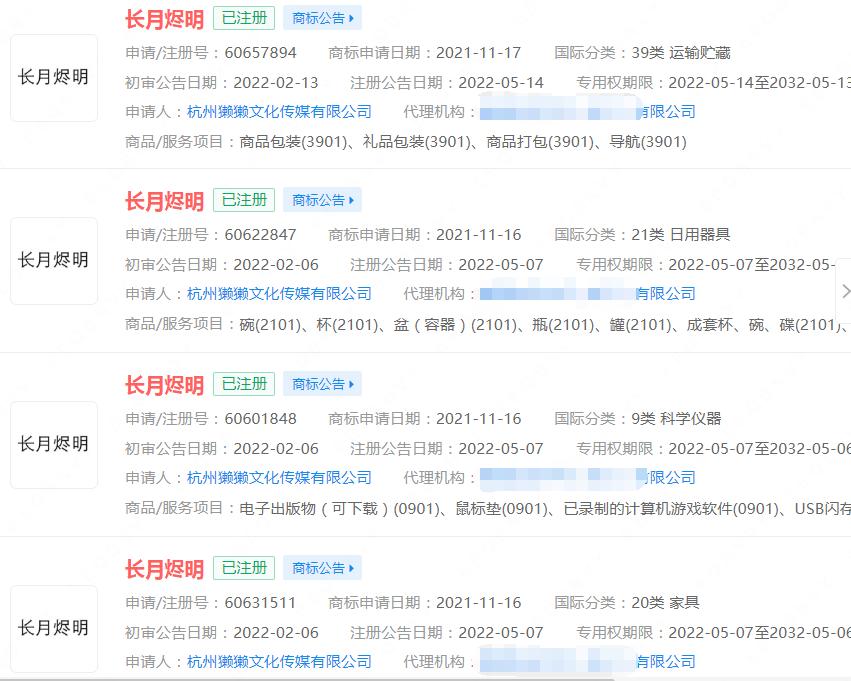Click 长月烬明 title of the 21类 日用器具 entry

pyautogui.click(x=164, y=201)
